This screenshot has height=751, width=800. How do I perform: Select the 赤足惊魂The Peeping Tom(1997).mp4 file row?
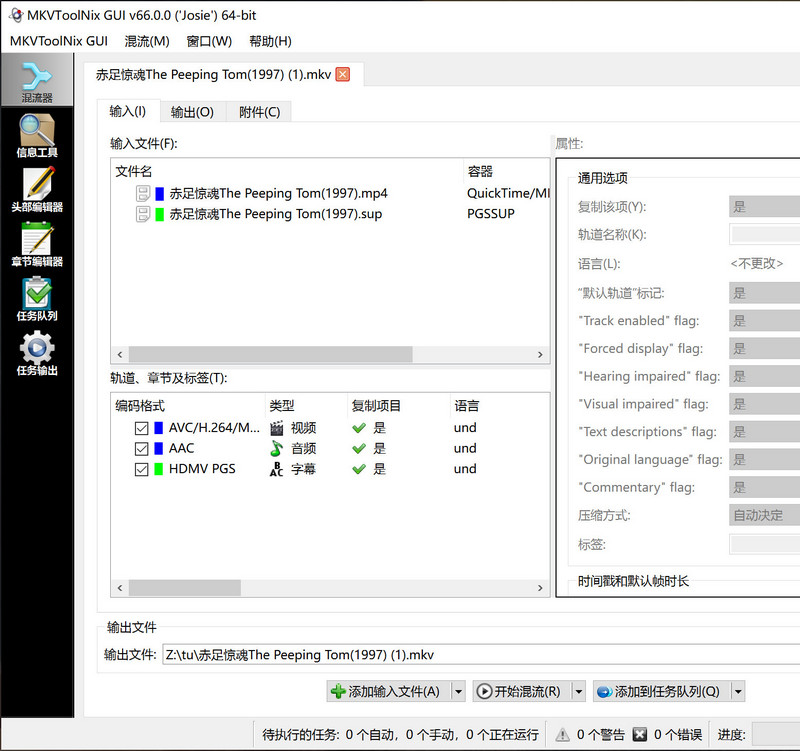(x=330, y=193)
